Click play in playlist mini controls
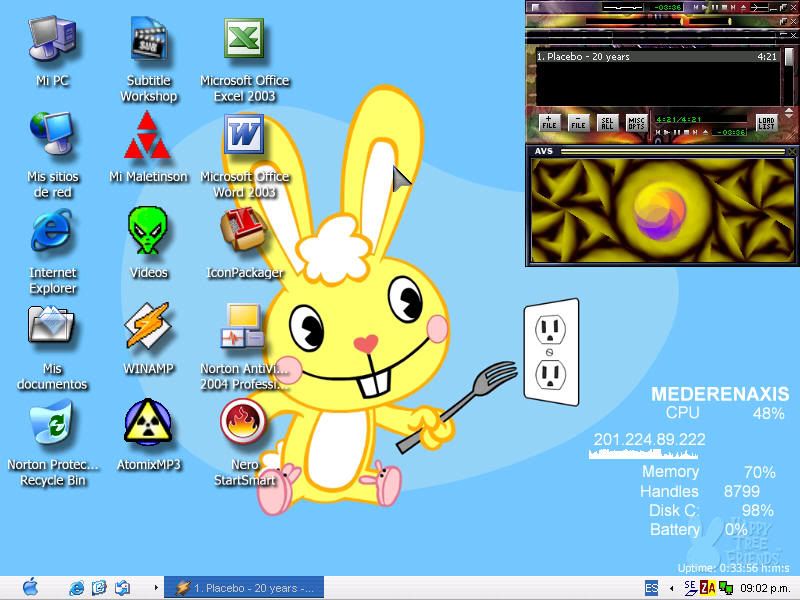 (x=666, y=133)
